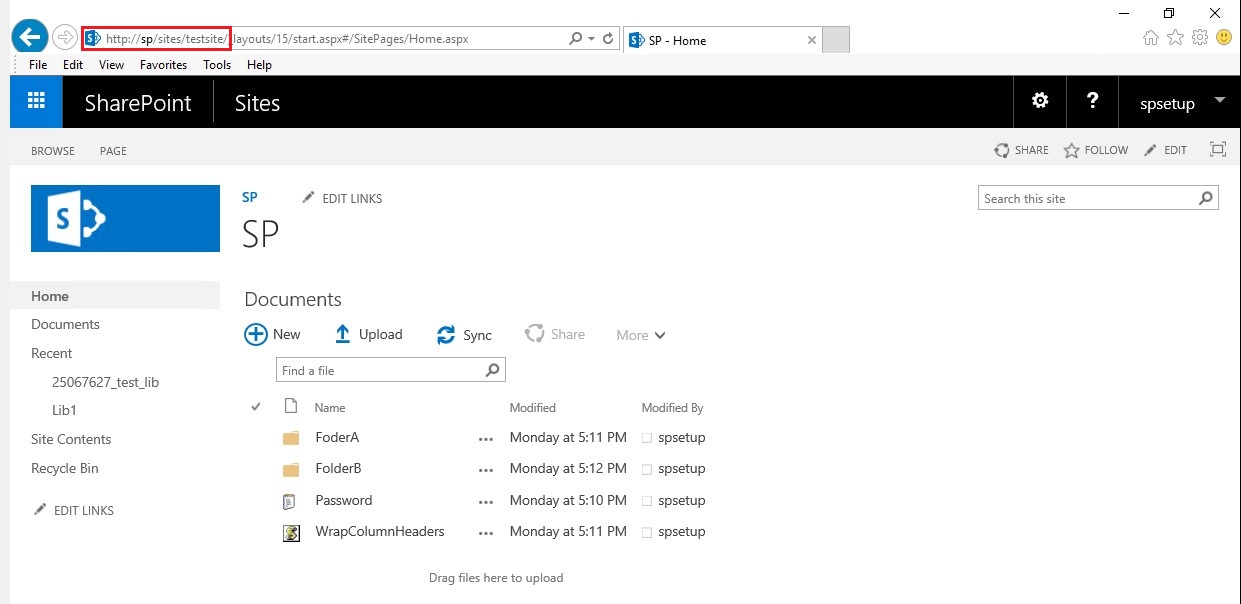Open 25067627_test_lib library link
Viewport: 1241px width, 604px height.
coord(105,382)
